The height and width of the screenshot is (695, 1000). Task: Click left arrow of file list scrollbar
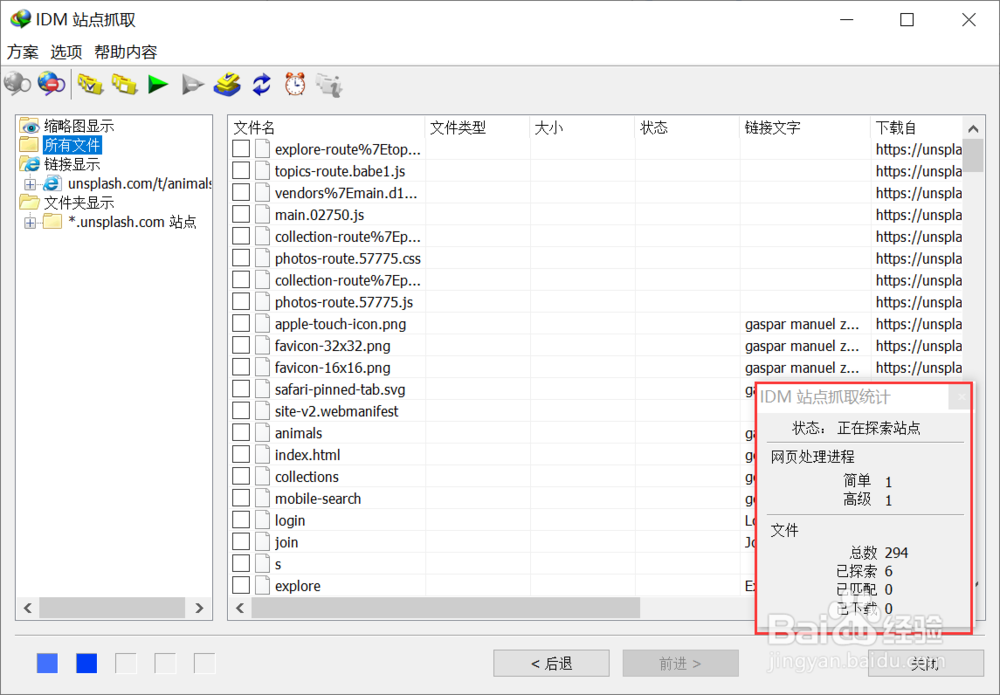240,608
